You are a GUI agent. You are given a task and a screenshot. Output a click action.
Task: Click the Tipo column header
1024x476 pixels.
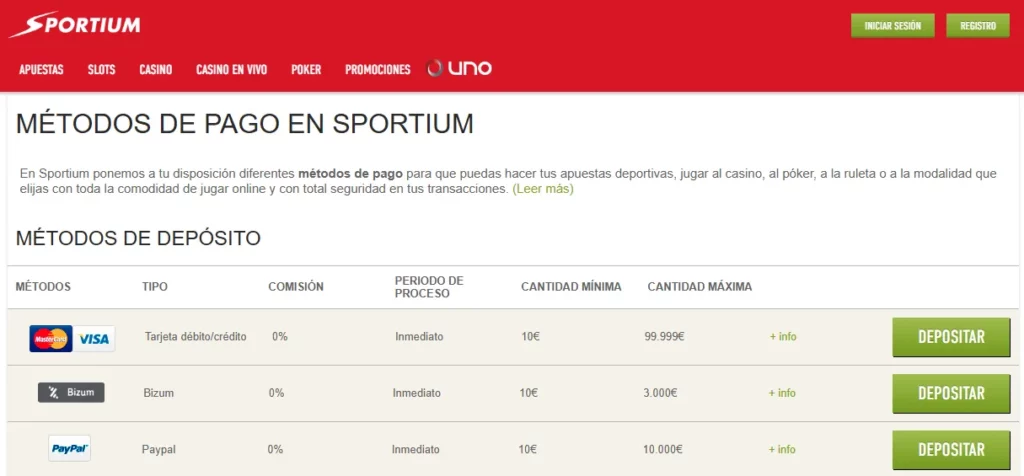point(155,287)
